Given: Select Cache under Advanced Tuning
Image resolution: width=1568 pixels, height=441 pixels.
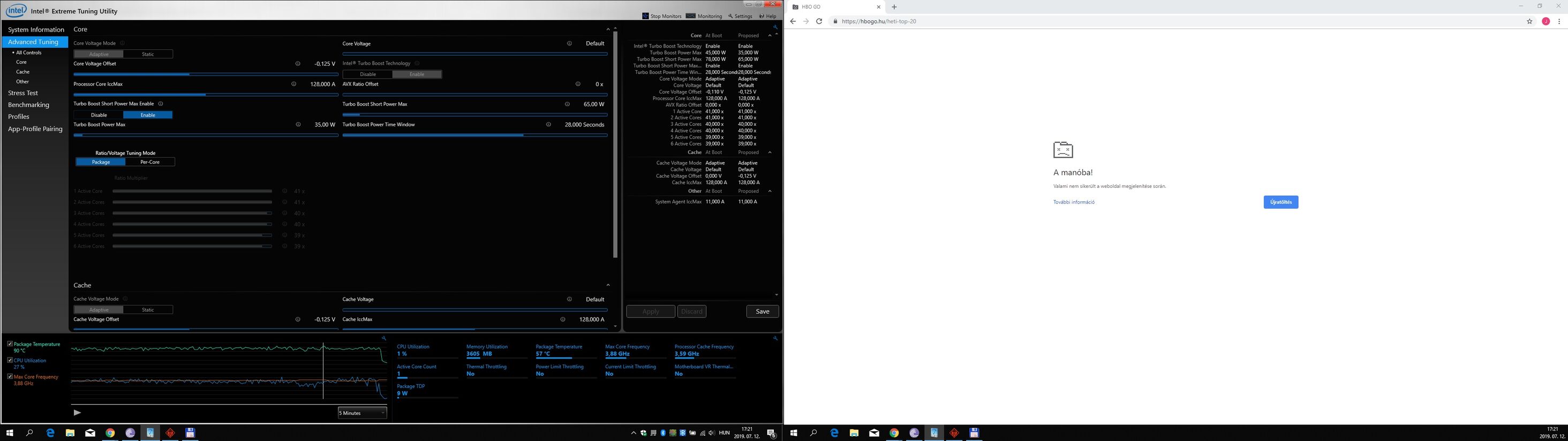Looking at the screenshot, I should click(x=22, y=72).
